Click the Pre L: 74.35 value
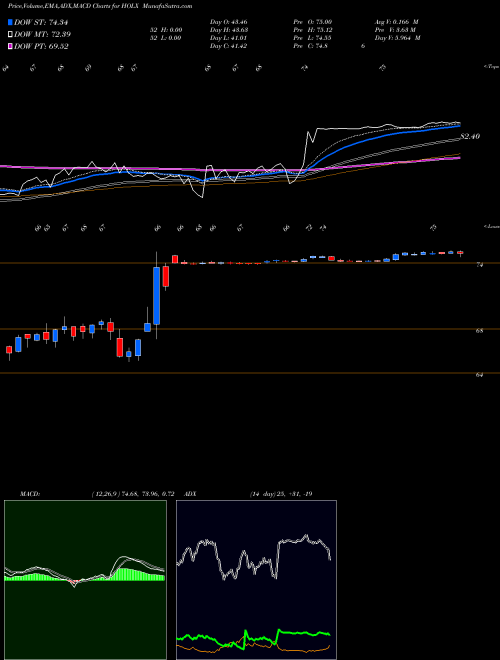Image resolution: width=500 pixels, height=660 pixels. tap(312, 38)
